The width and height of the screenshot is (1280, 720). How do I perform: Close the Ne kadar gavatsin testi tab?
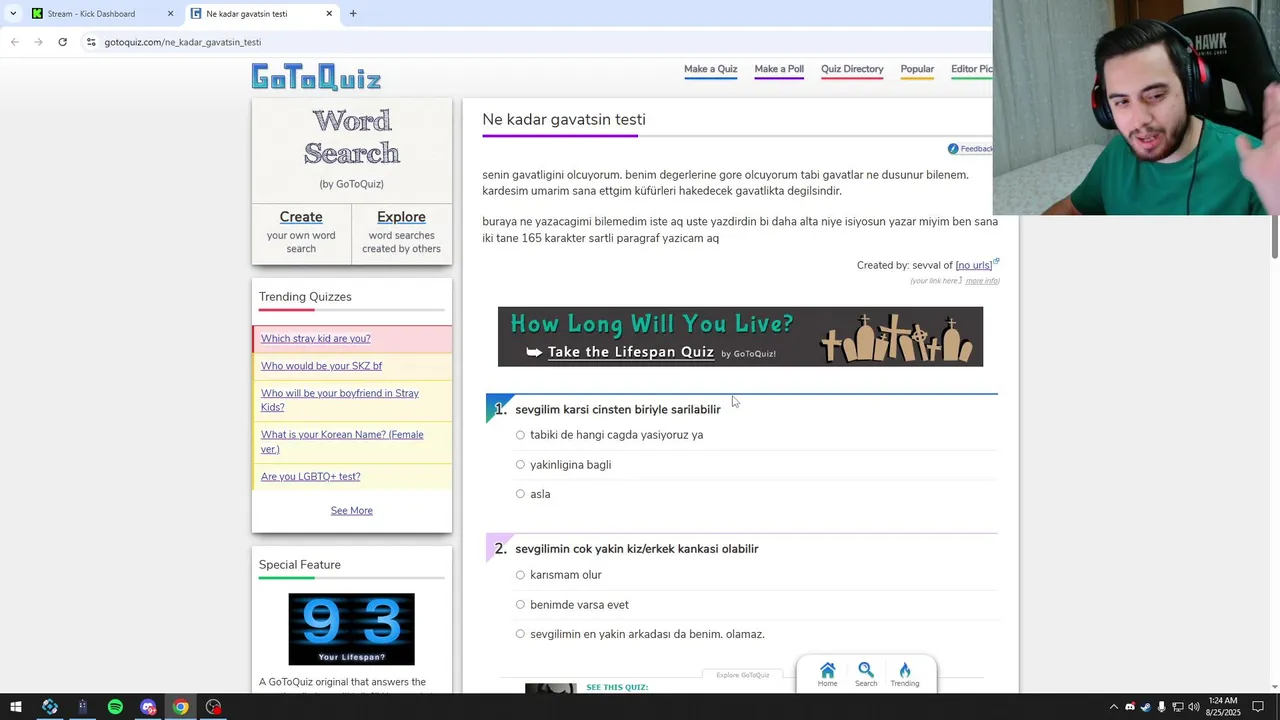[329, 14]
